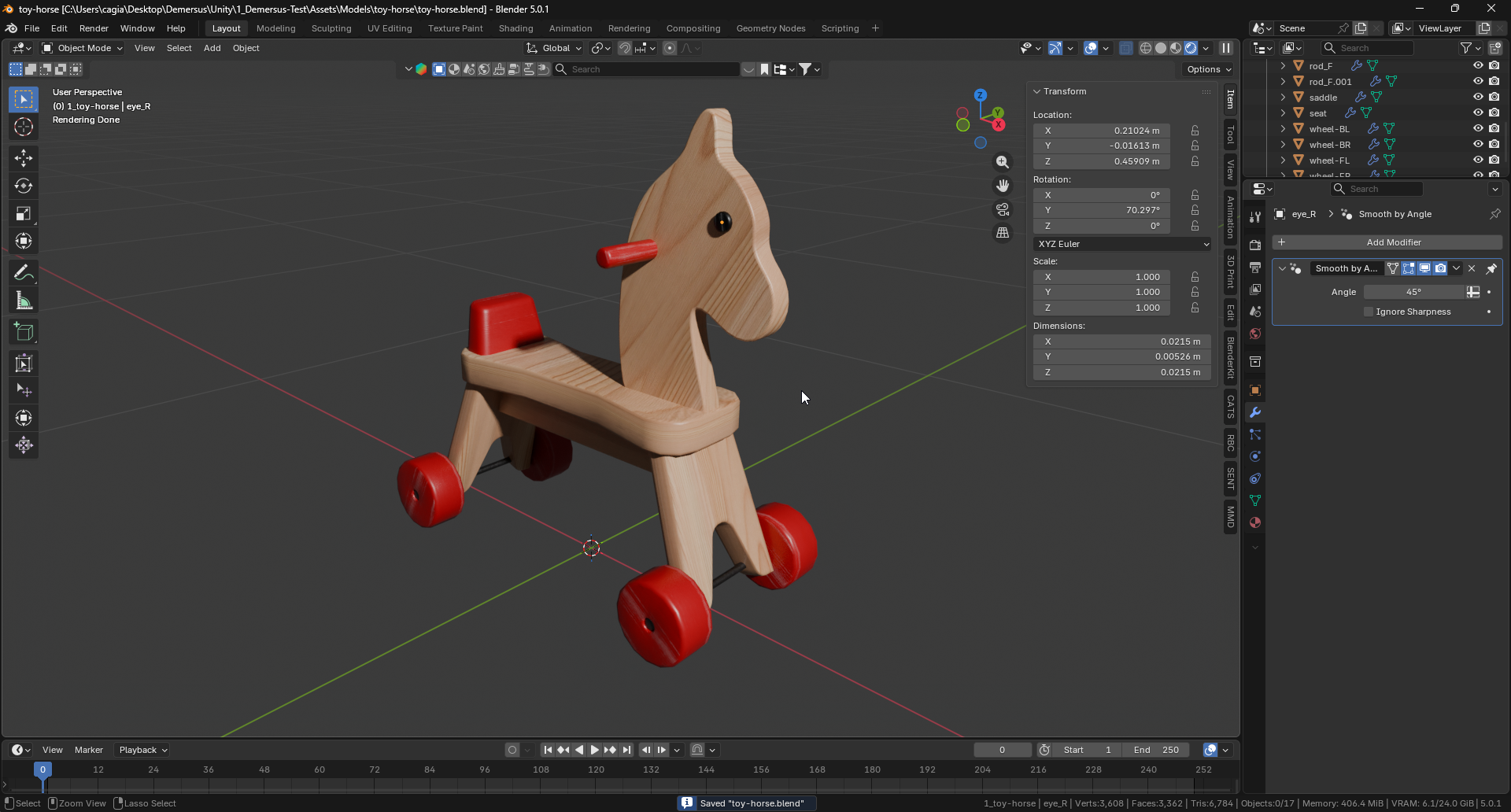The width and height of the screenshot is (1511, 812).
Task: Click the Zoom viewport gizmo icon
Action: point(1002,162)
